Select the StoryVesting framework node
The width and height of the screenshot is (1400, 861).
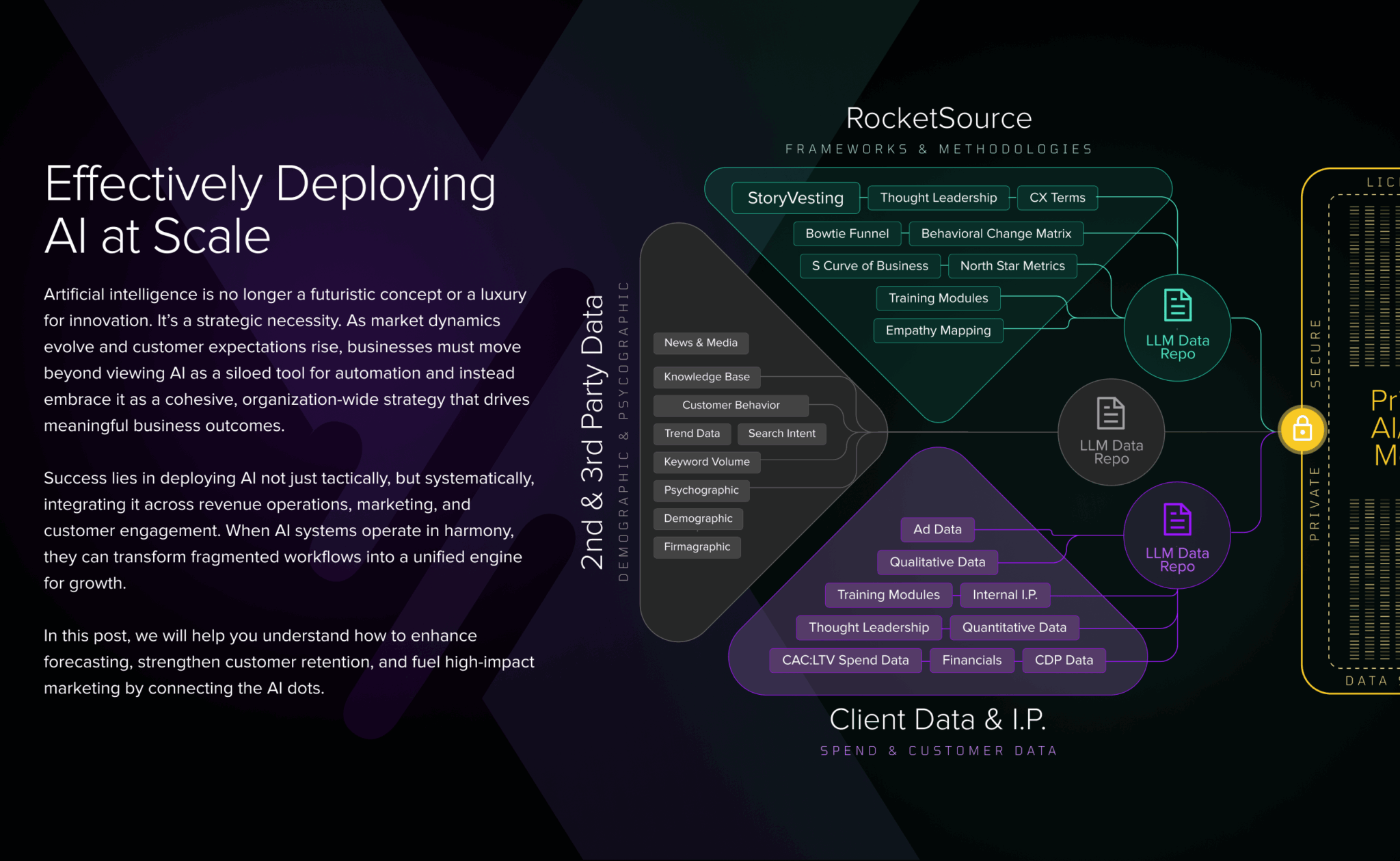click(794, 198)
